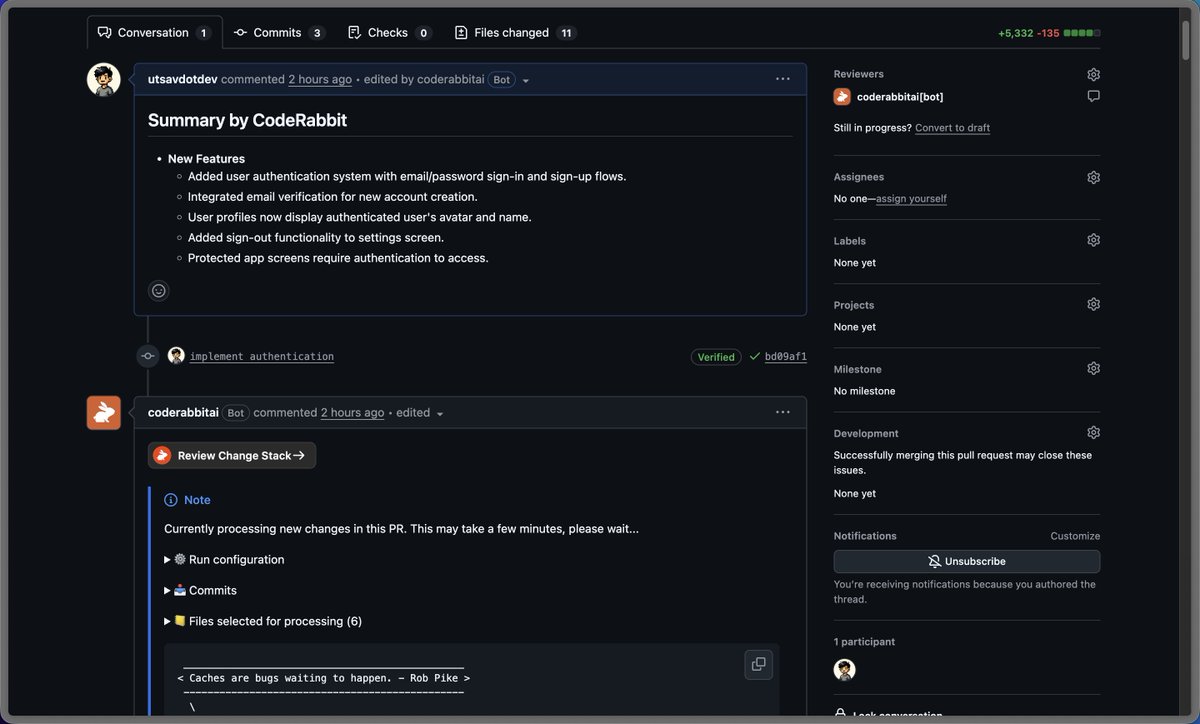The image size is (1200, 724).
Task: Click the 'Bot' badge next to coderabbitai
Action: tap(235, 413)
